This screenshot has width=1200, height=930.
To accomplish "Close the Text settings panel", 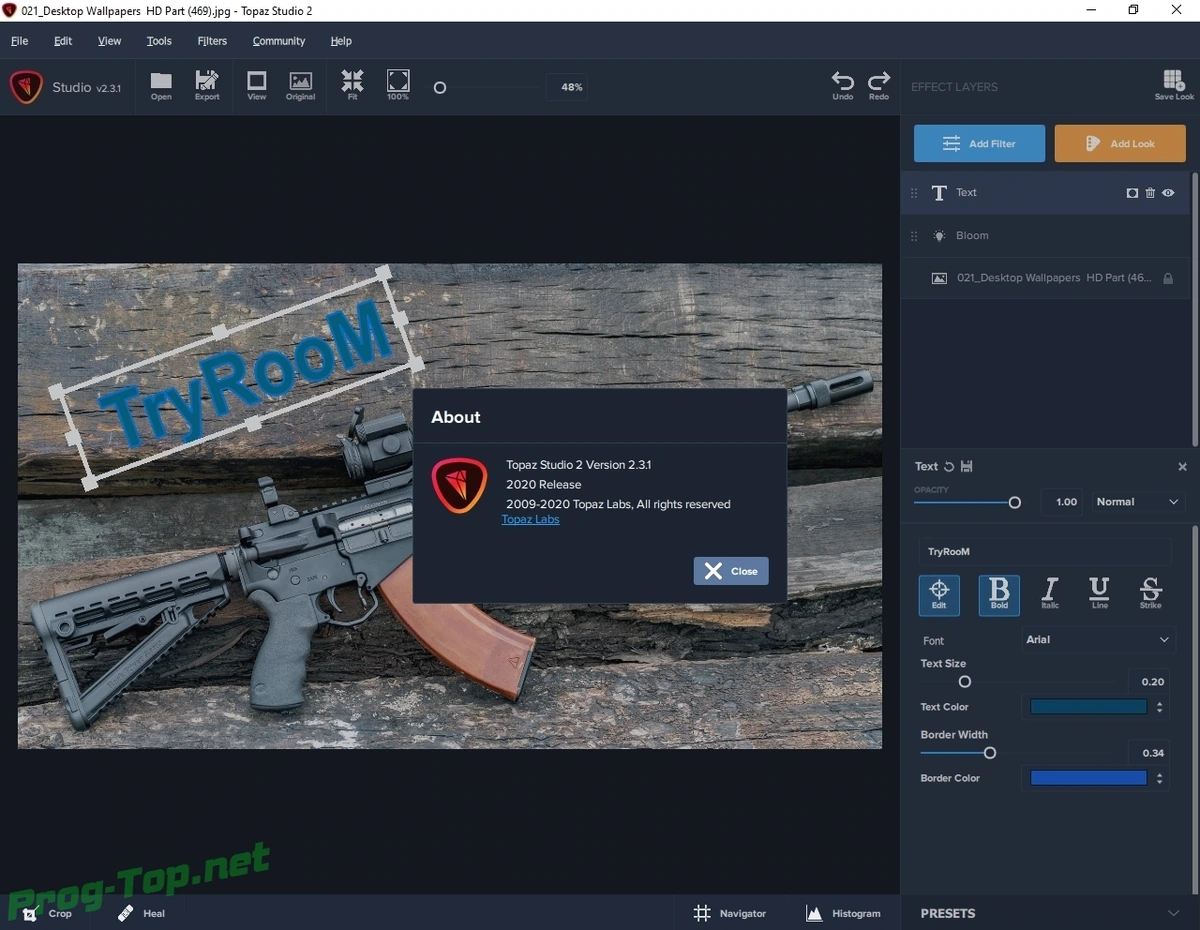I will (1182, 466).
